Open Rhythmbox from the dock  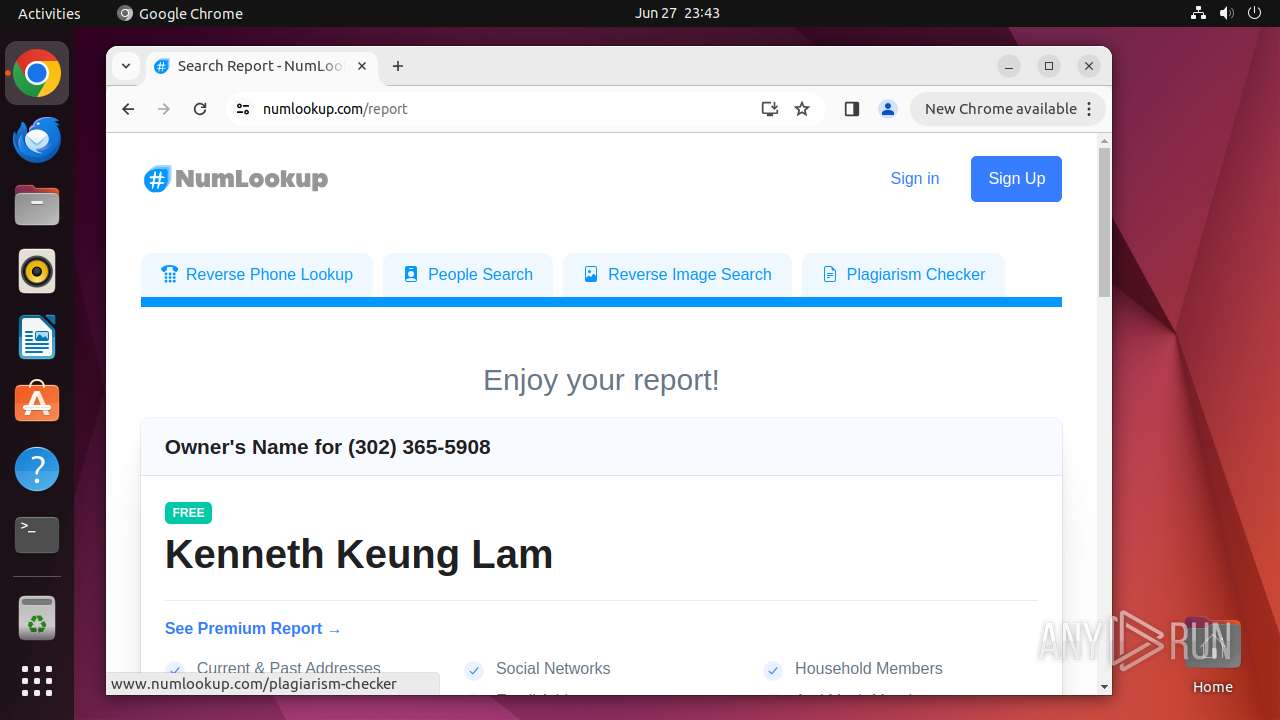37,271
